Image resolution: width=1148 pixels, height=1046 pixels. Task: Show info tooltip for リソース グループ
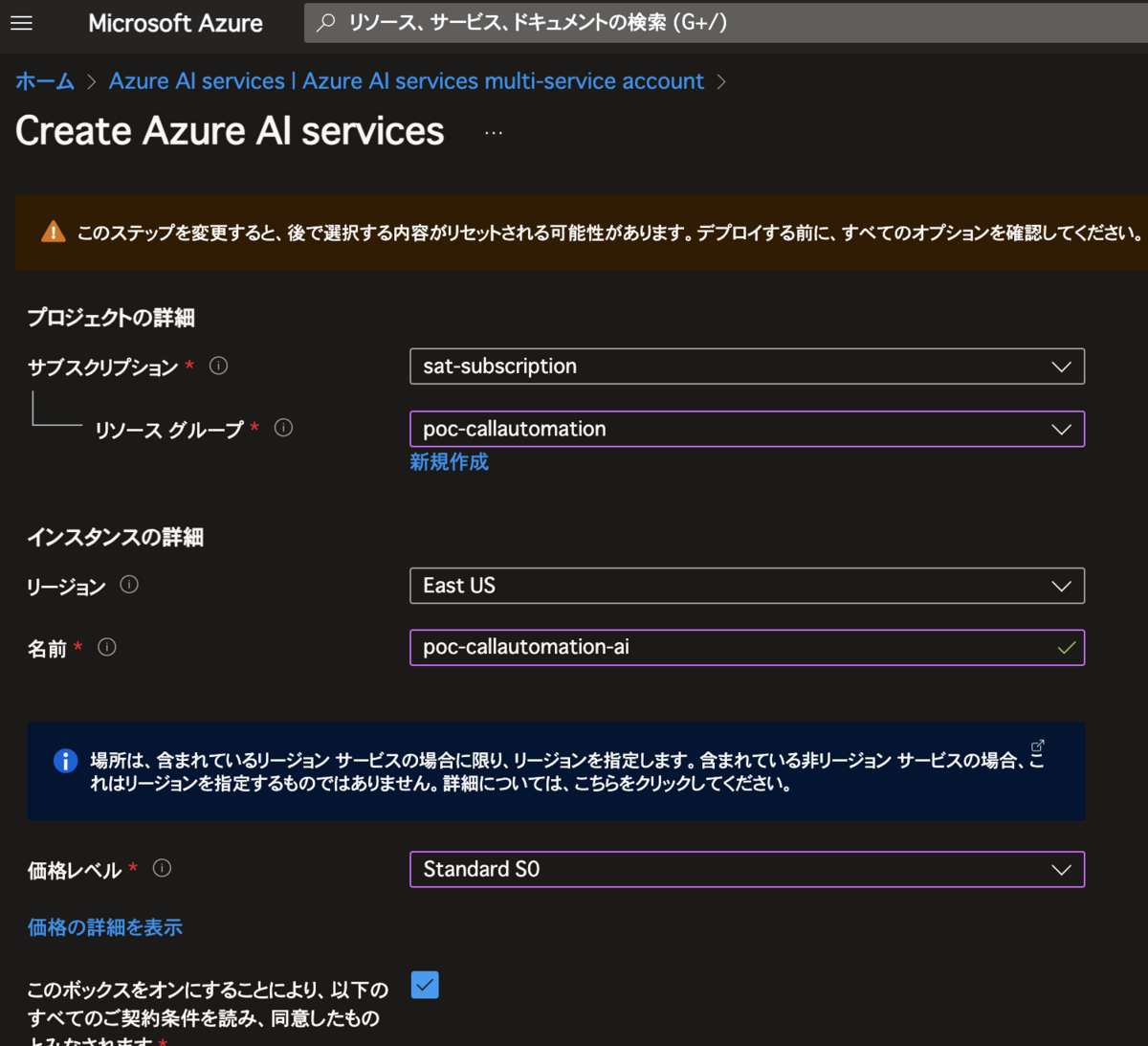(283, 428)
